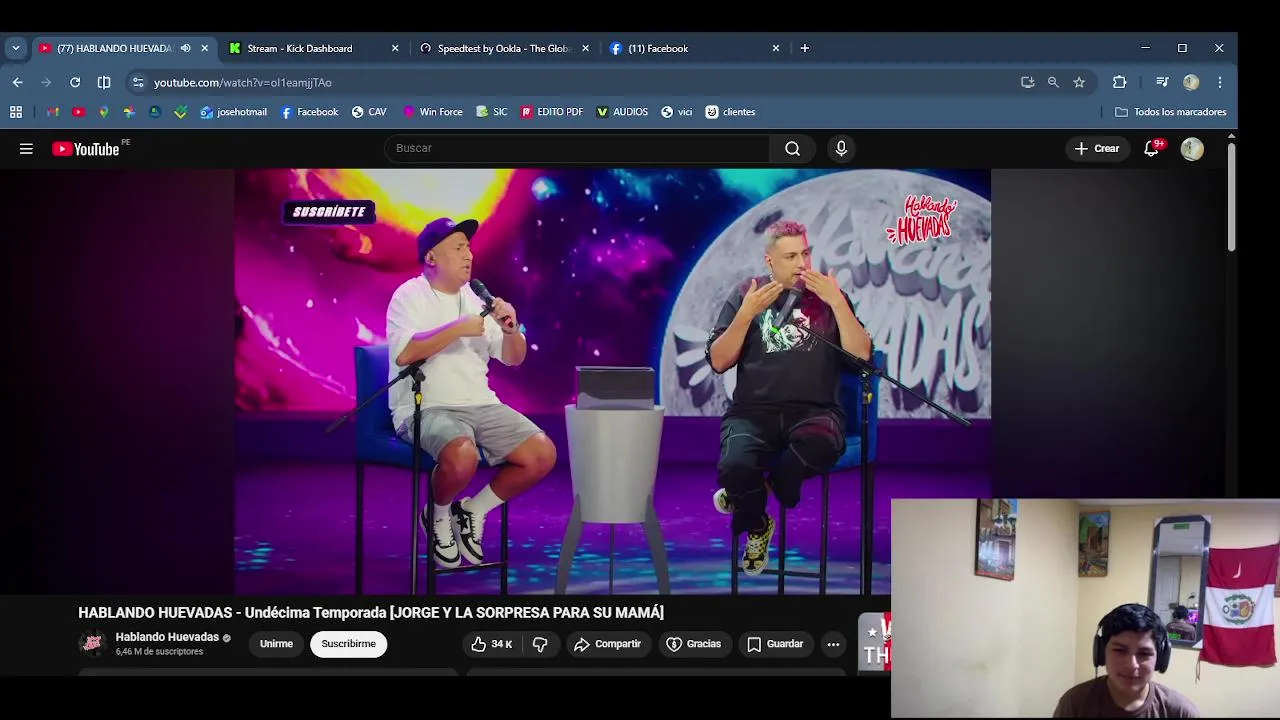The image size is (1280, 720).
Task: Open the clientes bookmark
Action: click(730, 112)
